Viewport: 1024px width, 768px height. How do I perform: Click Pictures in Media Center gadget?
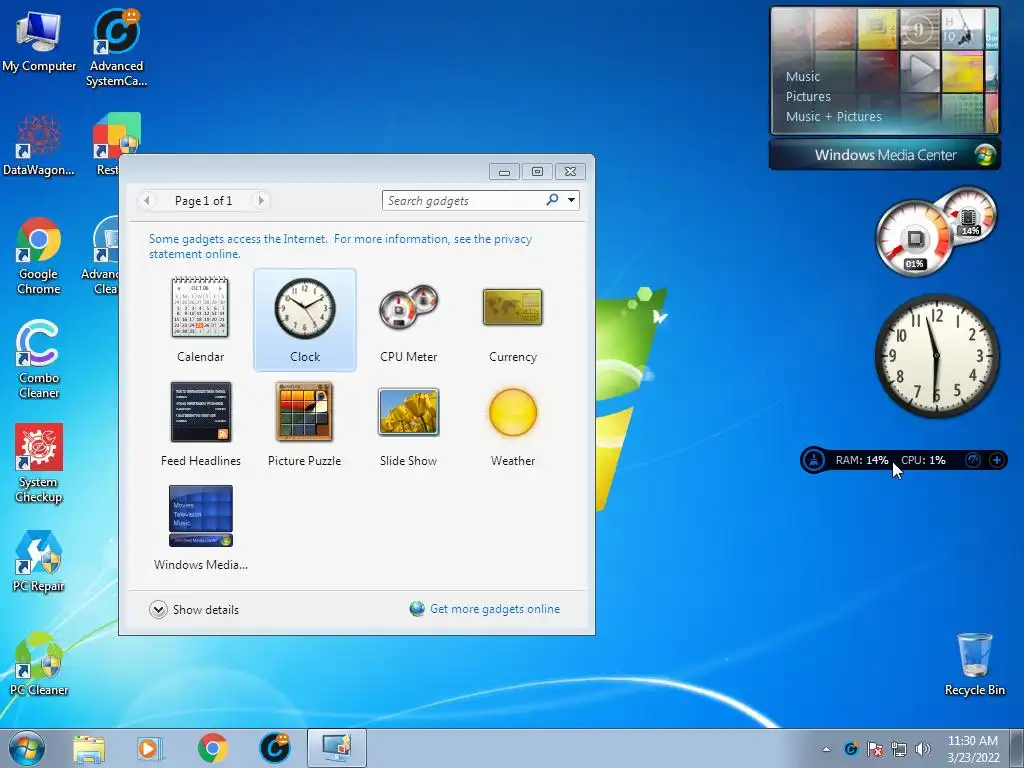point(808,97)
